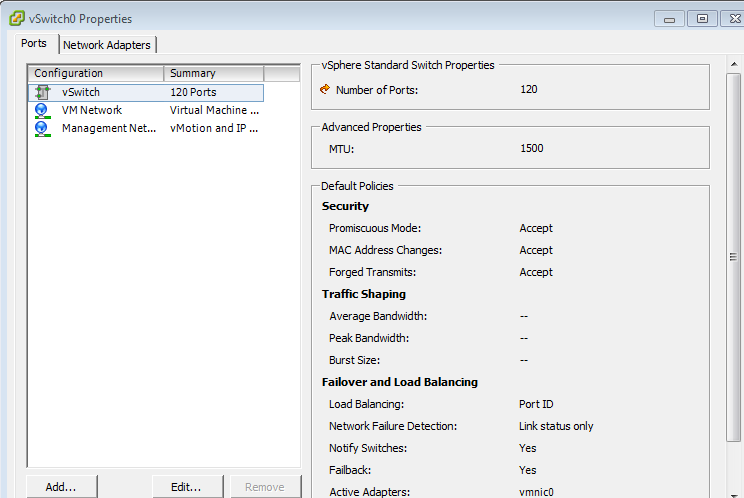Click the MTU value 1500
Screen dimensions: 744x498
coord(532,148)
